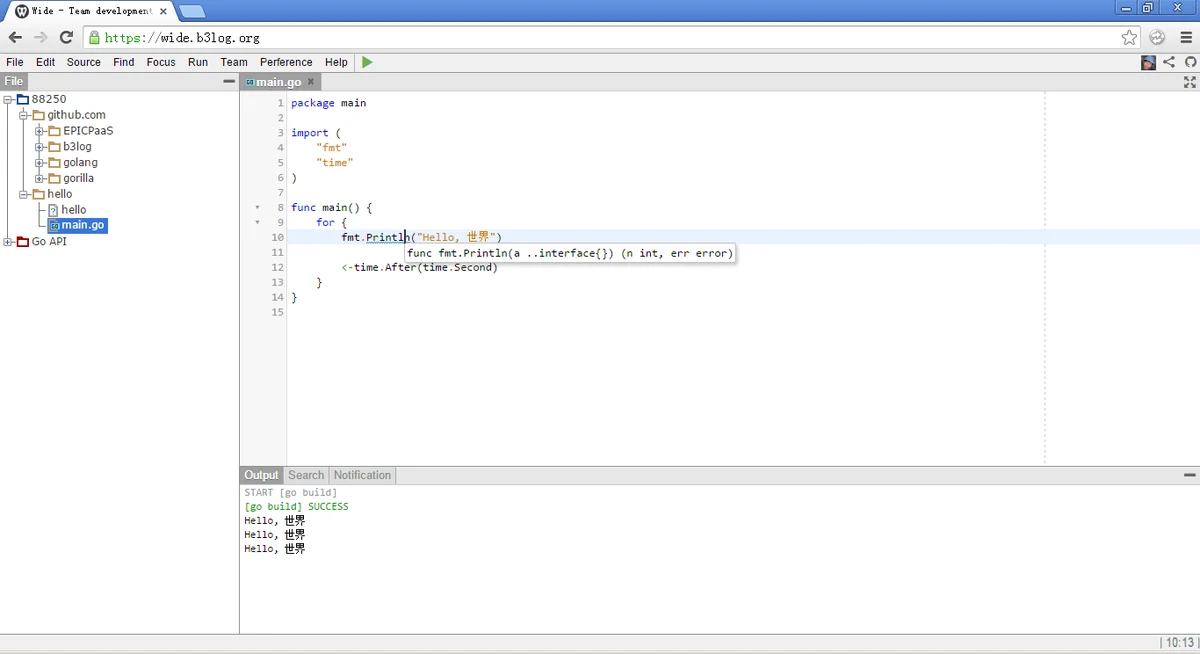Collapse the hello folder

point(24,194)
